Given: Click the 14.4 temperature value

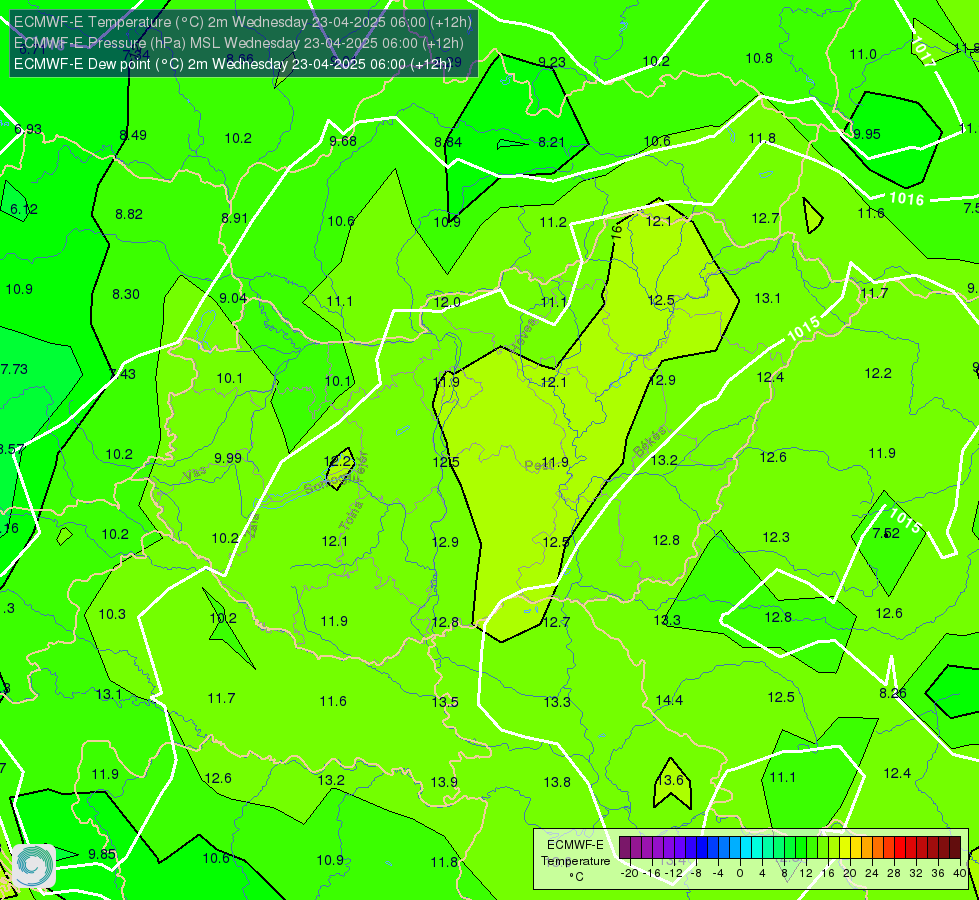Looking at the screenshot, I should point(669,700).
